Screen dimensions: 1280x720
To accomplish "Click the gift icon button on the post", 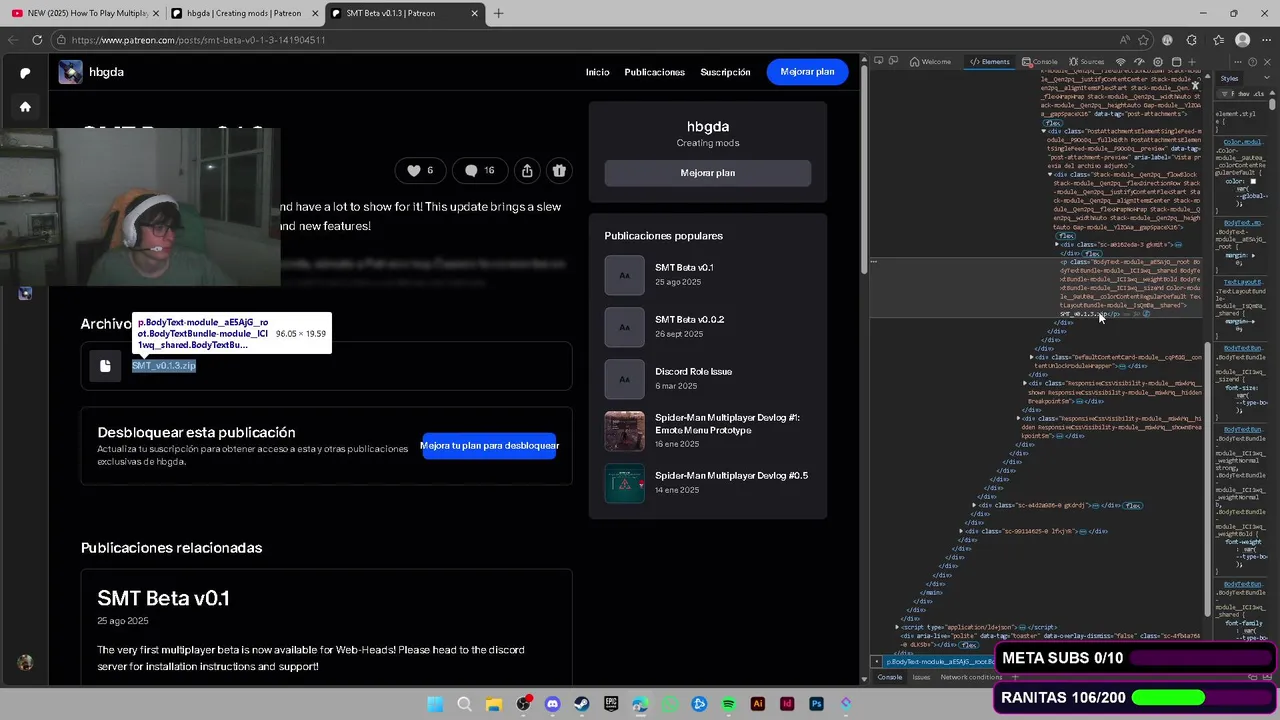I will coord(559,171).
